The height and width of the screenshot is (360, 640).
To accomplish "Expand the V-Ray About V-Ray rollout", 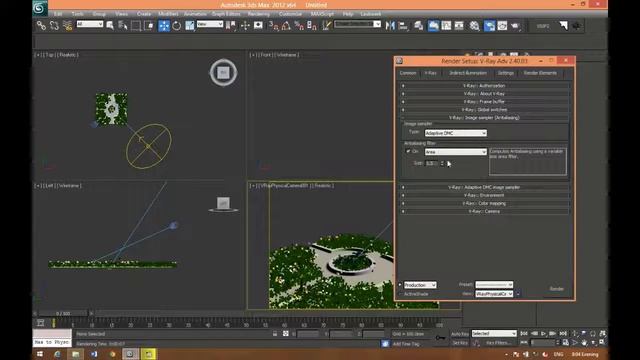I will pyautogui.click(x=484, y=93).
